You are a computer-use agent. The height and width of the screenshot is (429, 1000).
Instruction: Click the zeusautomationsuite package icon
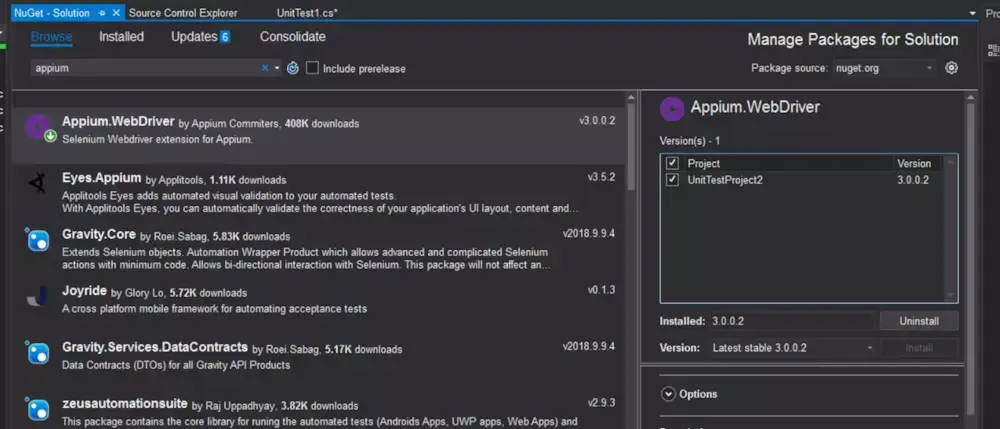tap(37, 409)
